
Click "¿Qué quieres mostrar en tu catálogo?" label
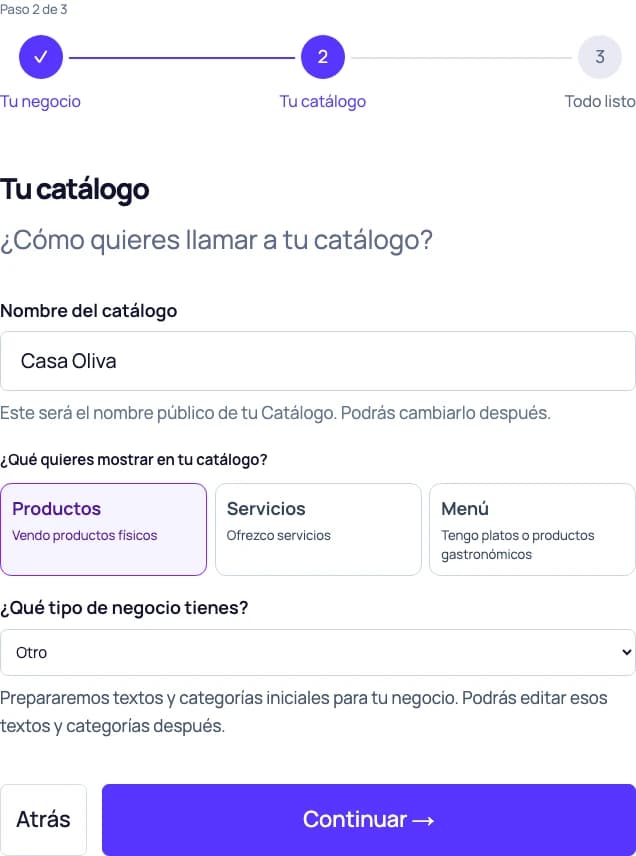coord(134,460)
